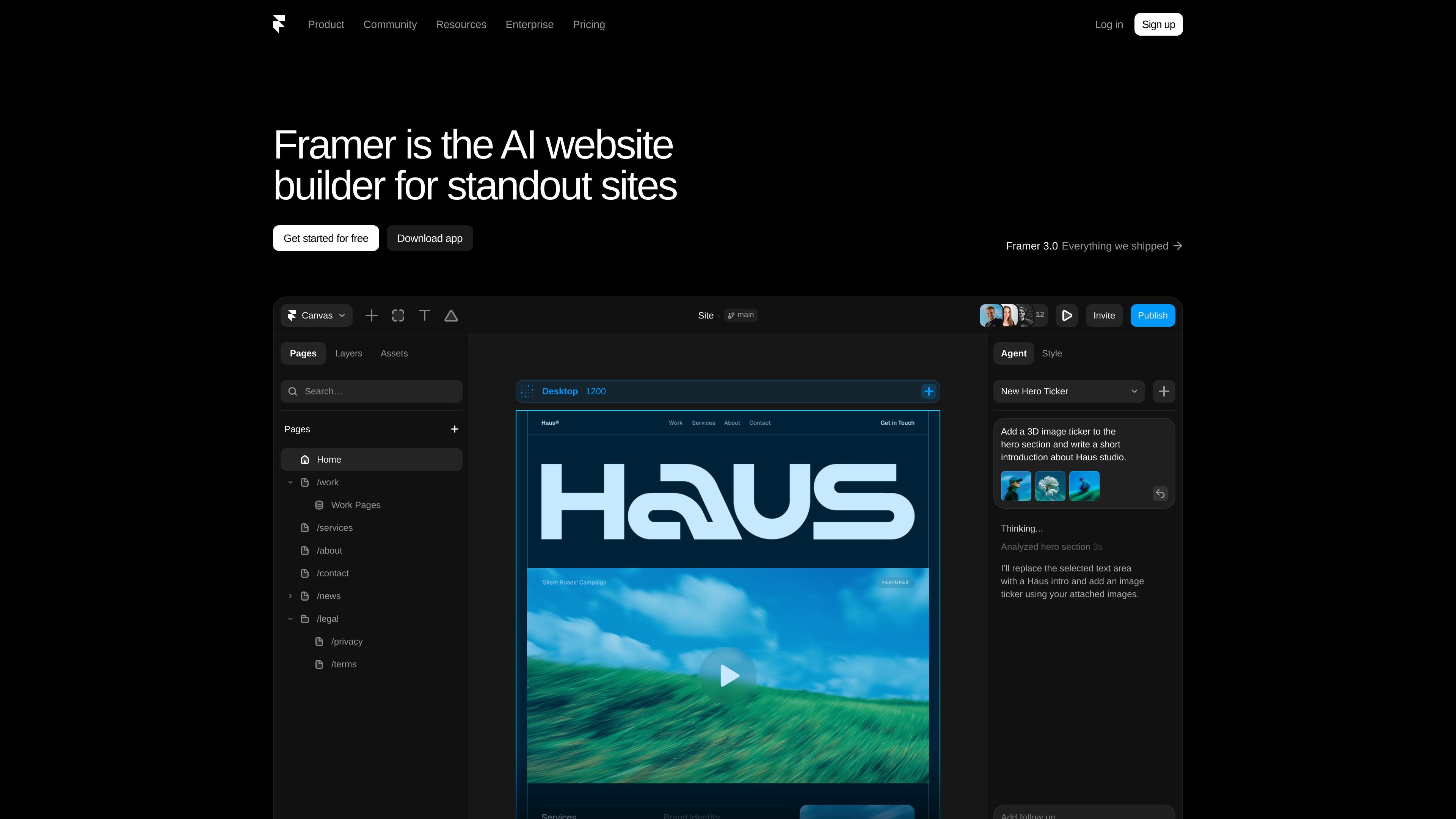Click Get in Touch in Haus preview
This screenshot has height=819, width=1456.
coord(897,423)
